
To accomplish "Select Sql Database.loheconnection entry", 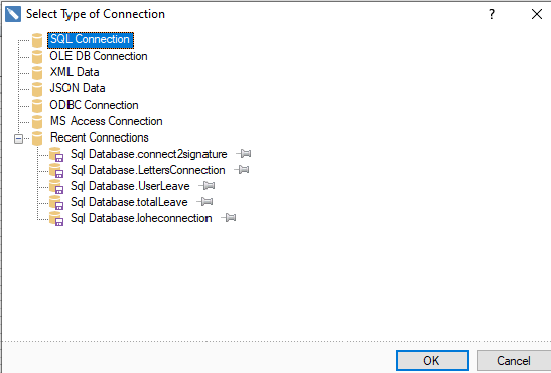I will 142,218.
